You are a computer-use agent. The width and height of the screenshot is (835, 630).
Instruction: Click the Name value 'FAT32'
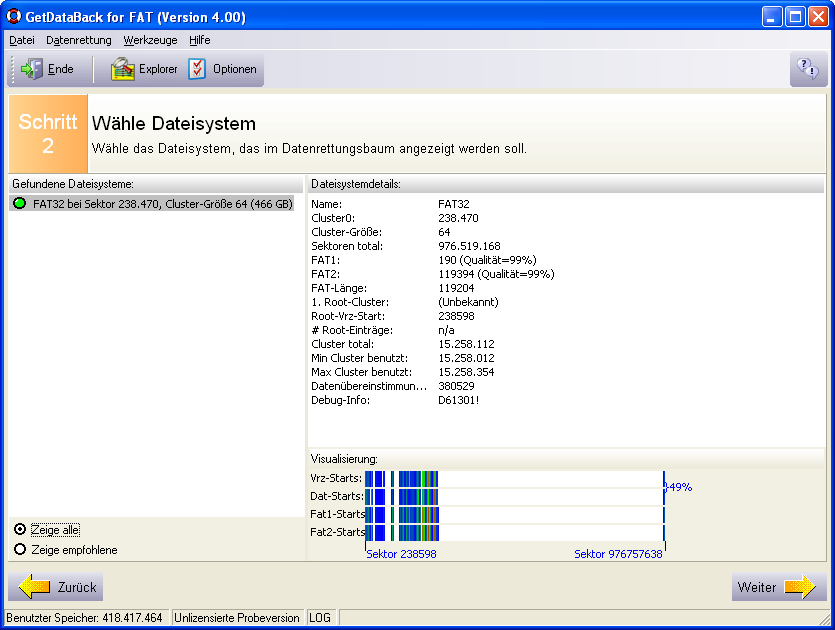pyautogui.click(x=454, y=204)
